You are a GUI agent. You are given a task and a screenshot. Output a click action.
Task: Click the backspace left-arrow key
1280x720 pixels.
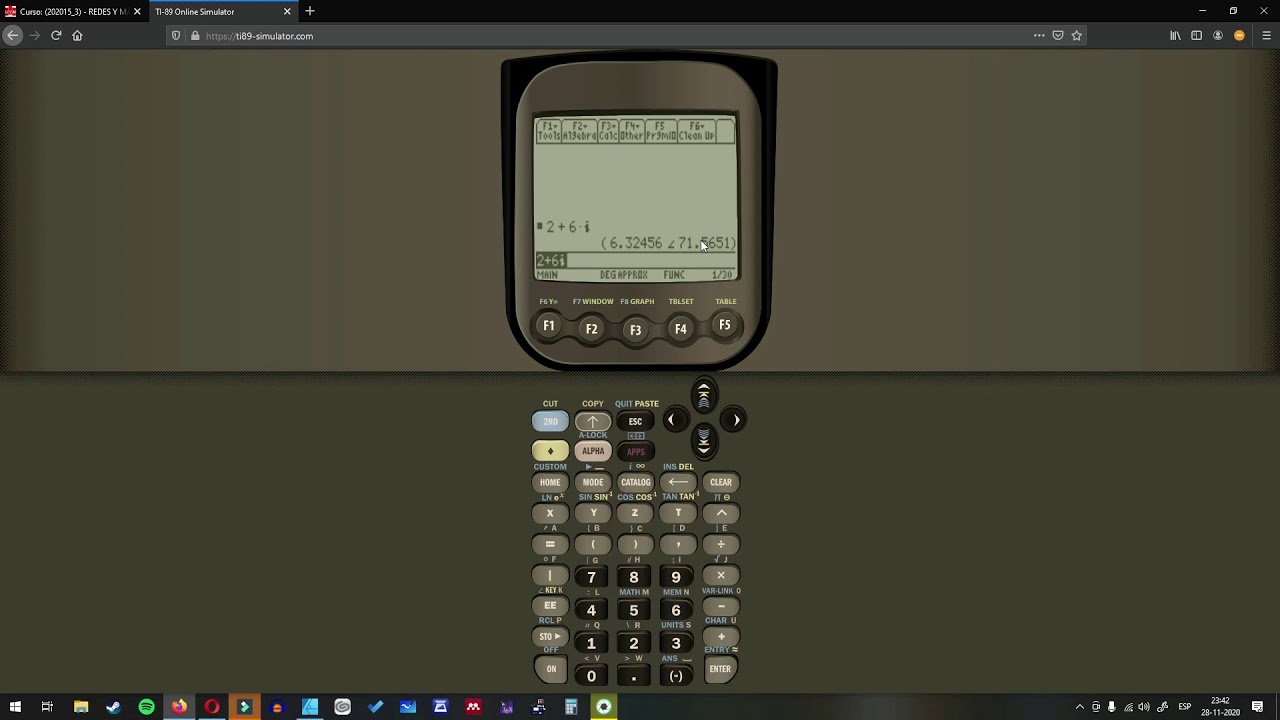point(678,482)
